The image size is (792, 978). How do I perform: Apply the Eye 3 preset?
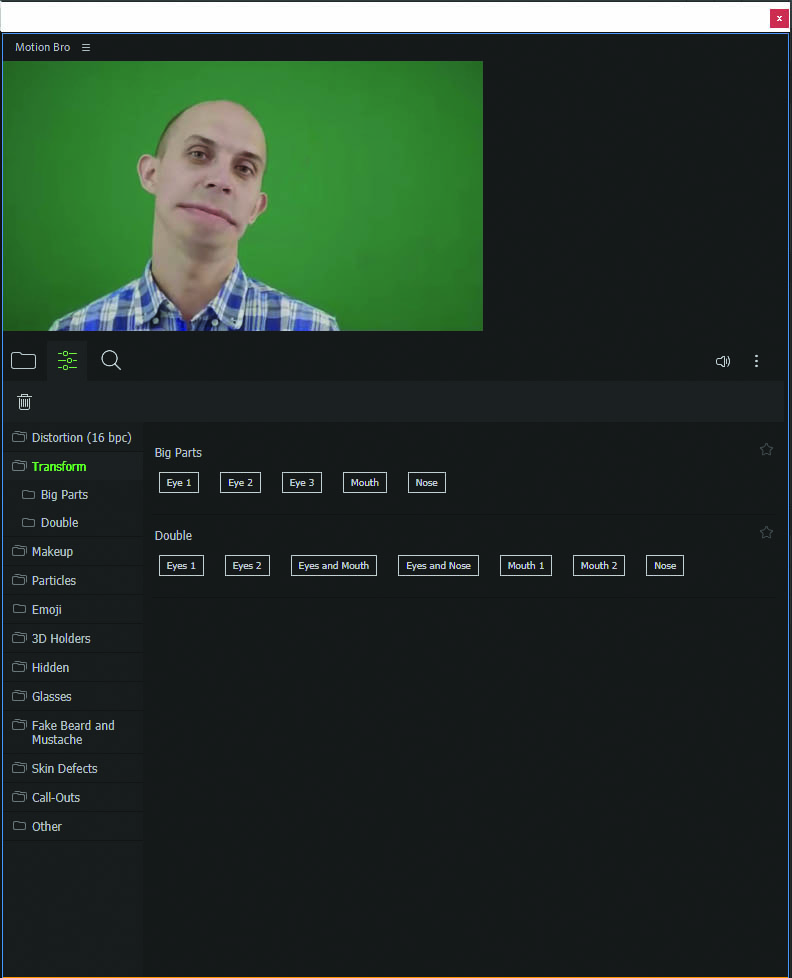click(x=302, y=483)
